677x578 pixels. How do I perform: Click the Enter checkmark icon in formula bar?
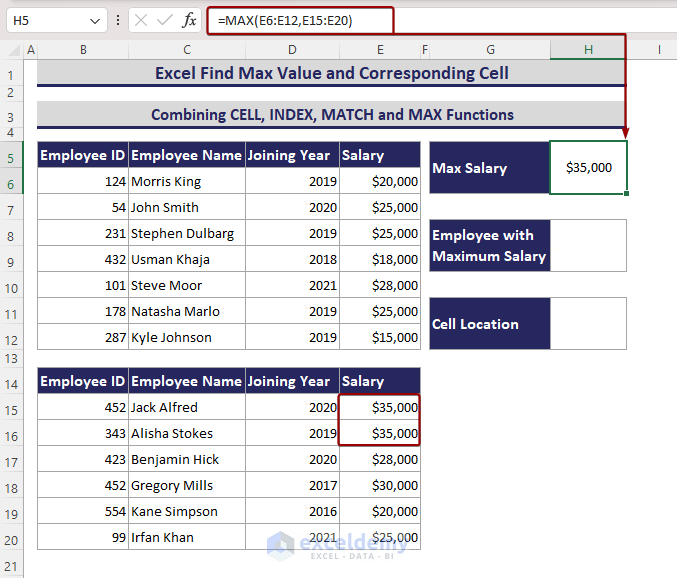(165, 20)
